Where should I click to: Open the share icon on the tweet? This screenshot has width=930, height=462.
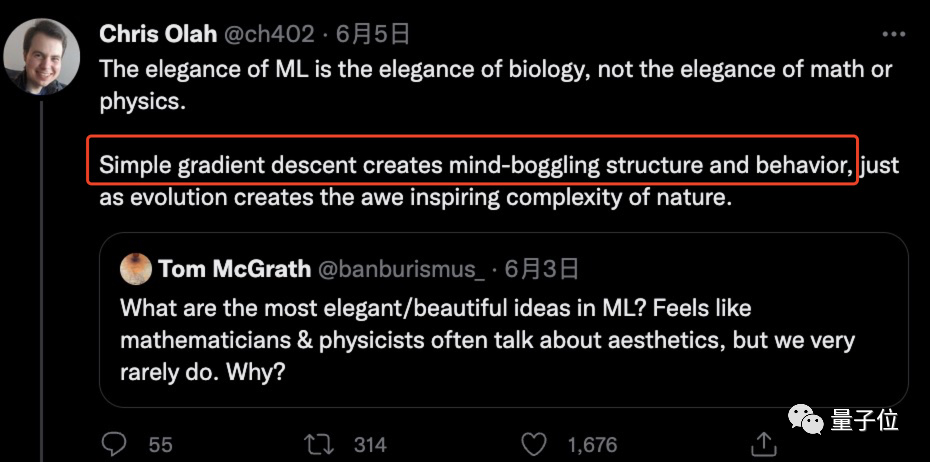763,443
